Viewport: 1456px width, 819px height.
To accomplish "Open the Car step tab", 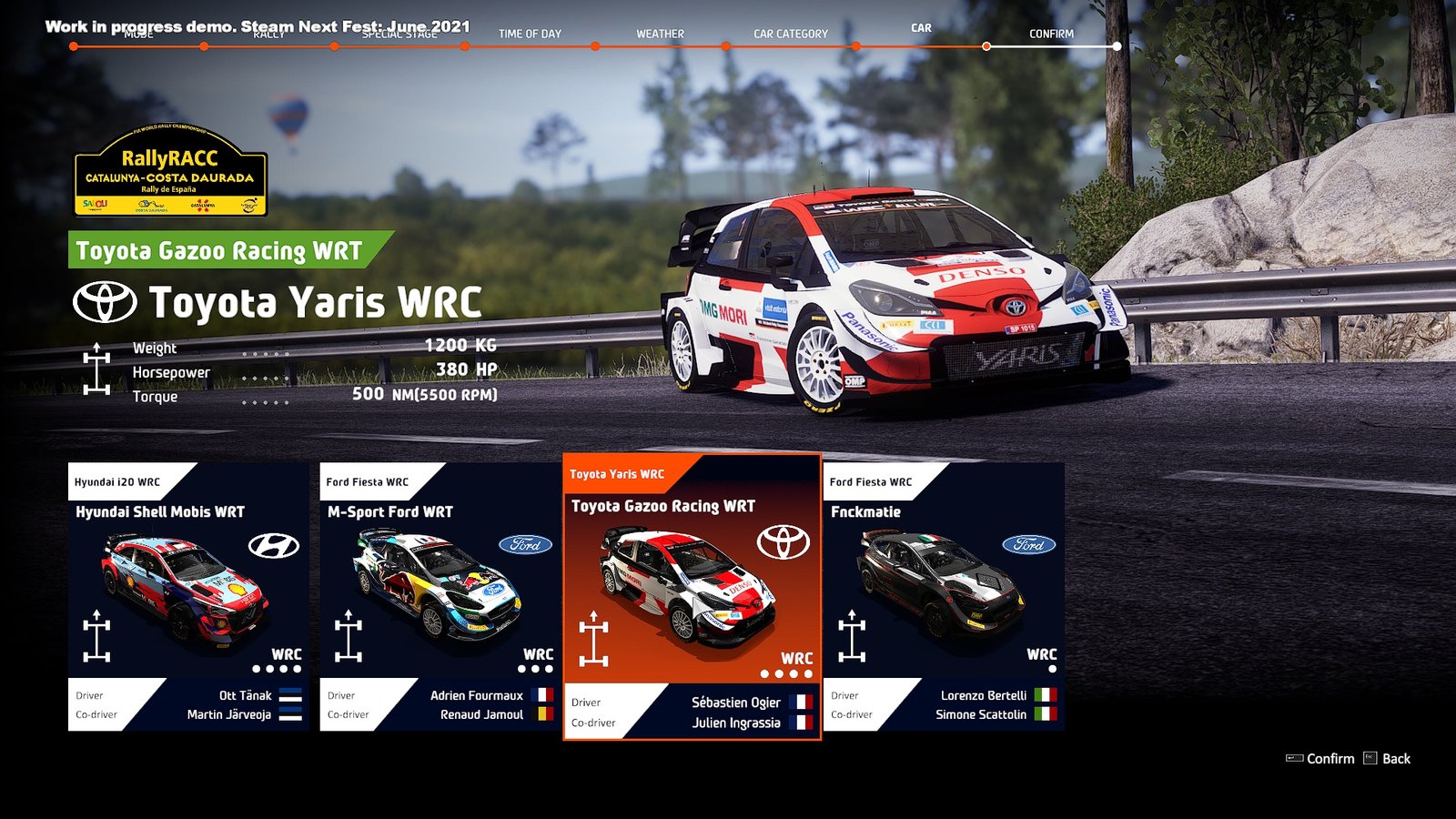I will tap(921, 28).
